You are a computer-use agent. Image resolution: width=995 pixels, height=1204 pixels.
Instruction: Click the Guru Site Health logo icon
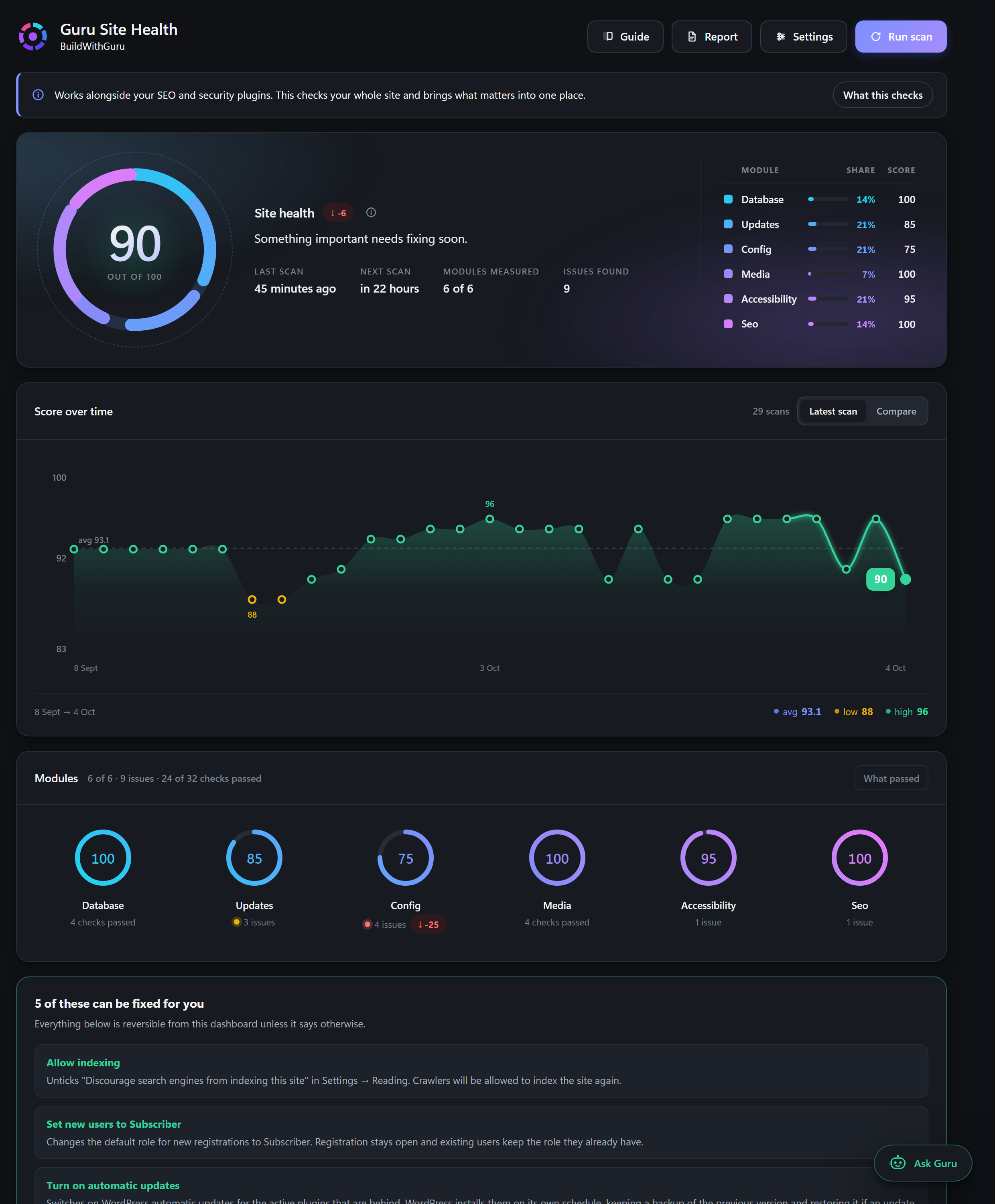tap(32, 37)
